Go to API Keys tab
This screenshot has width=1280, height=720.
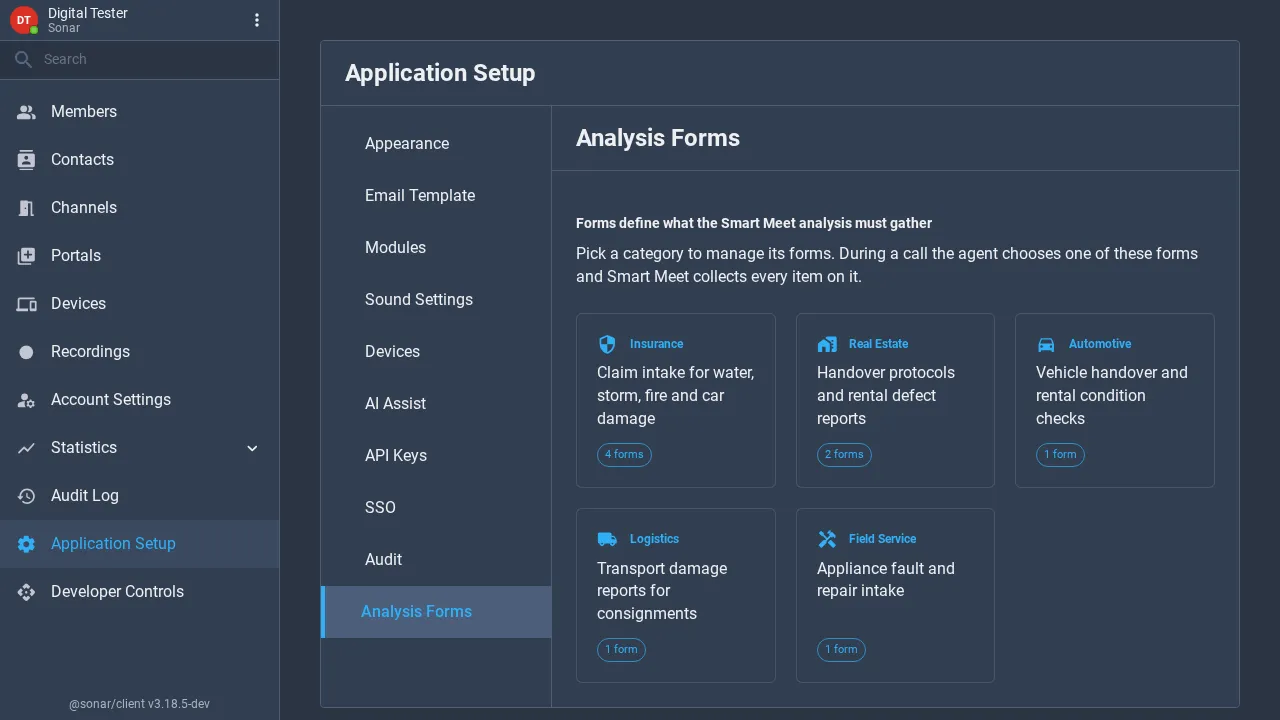point(436,456)
